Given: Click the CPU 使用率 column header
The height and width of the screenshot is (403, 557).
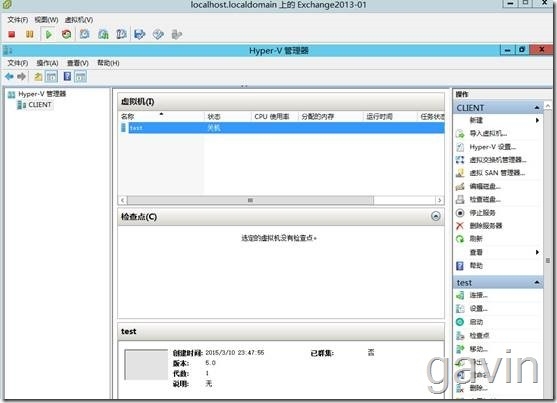Looking at the screenshot, I should (x=275, y=116).
